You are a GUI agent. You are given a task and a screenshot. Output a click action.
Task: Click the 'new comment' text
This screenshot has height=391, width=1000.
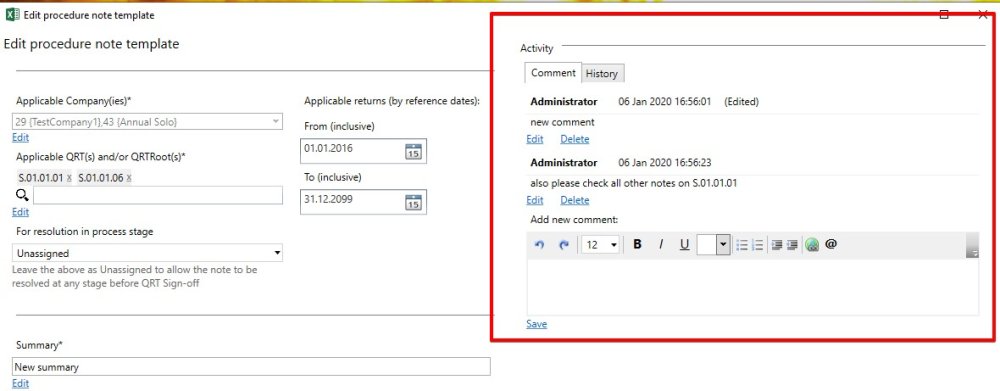[562, 122]
